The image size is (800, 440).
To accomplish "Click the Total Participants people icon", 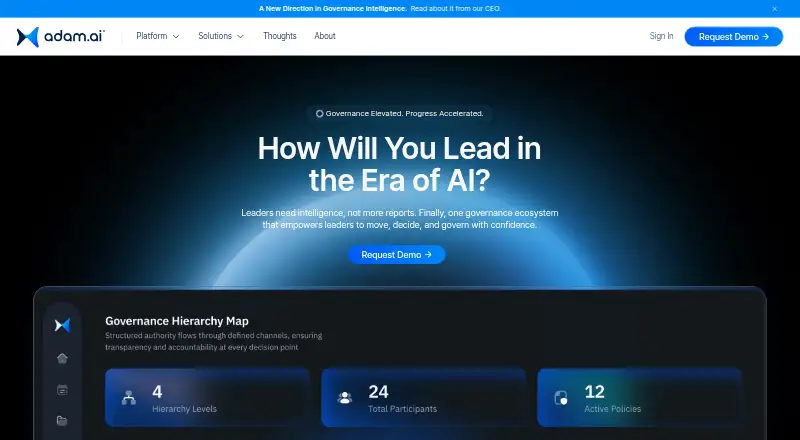I will tap(345, 398).
